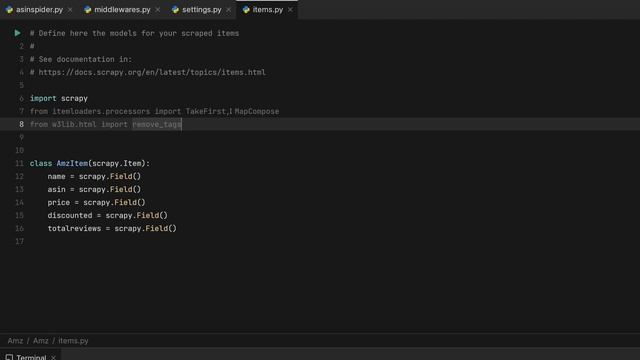This screenshot has height=360, width=640.
Task: Click the green Run gutter icon
Action: 17,33
